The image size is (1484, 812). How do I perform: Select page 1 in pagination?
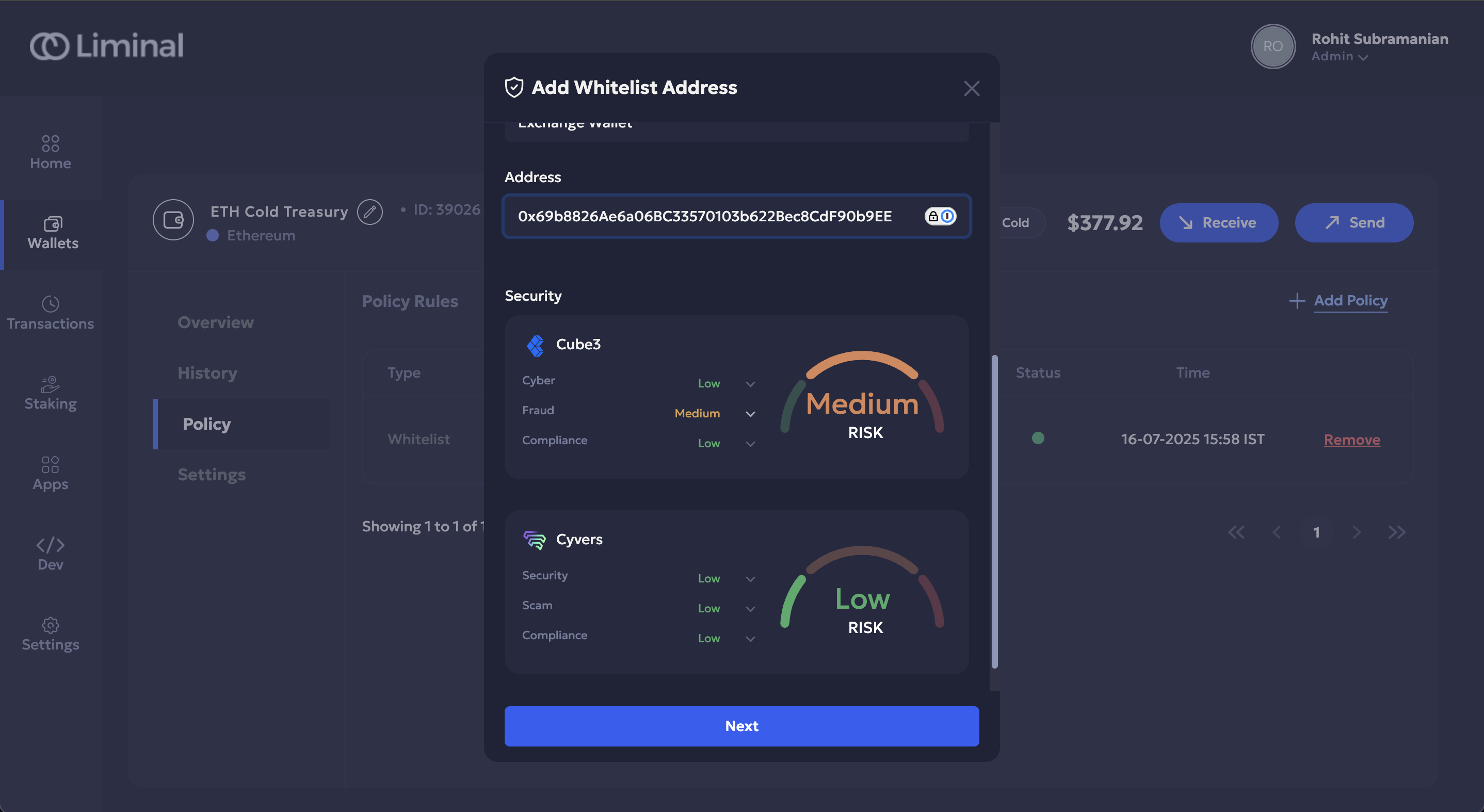pos(1316,532)
